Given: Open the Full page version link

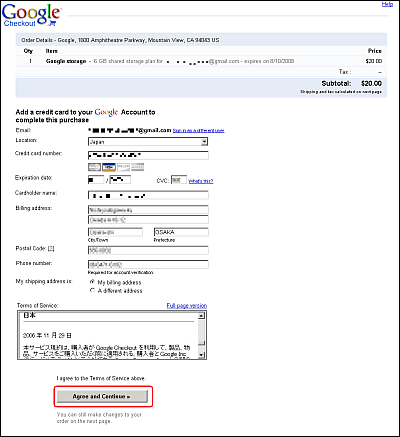Looking at the screenshot, I should pos(187,305).
